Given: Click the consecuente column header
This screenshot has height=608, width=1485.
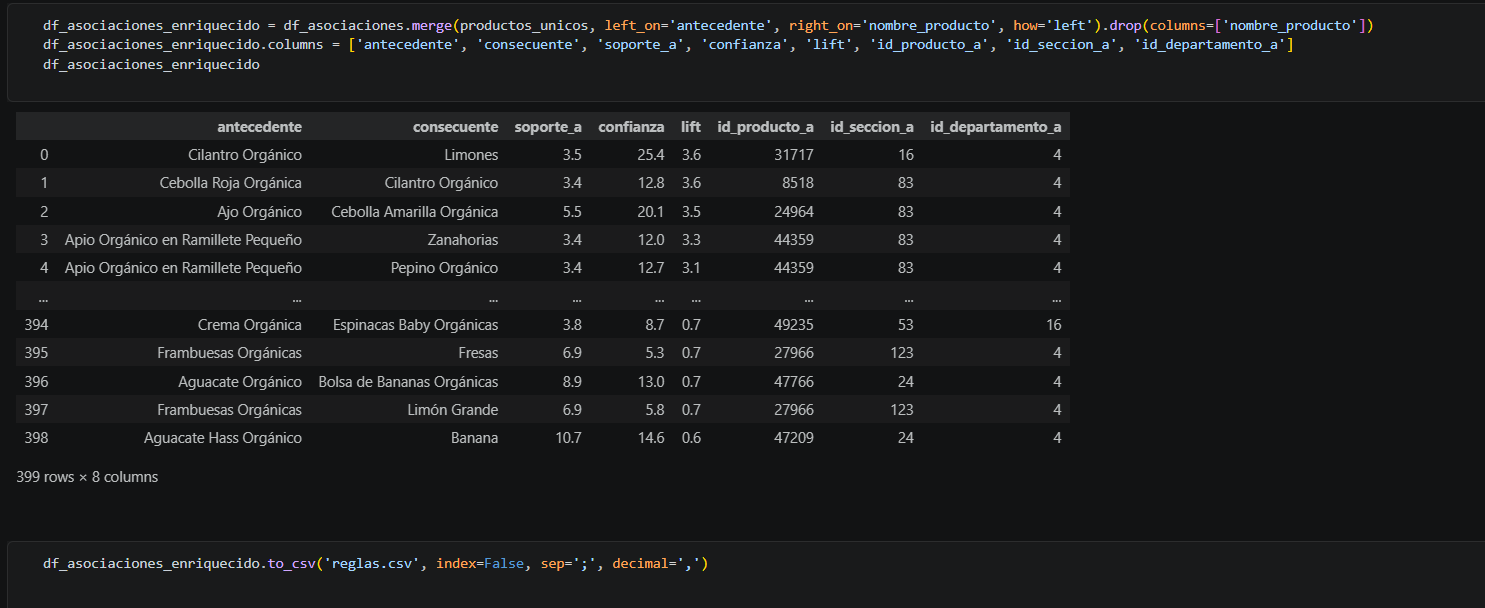Looking at the screenshot, I should coord(455,126).
